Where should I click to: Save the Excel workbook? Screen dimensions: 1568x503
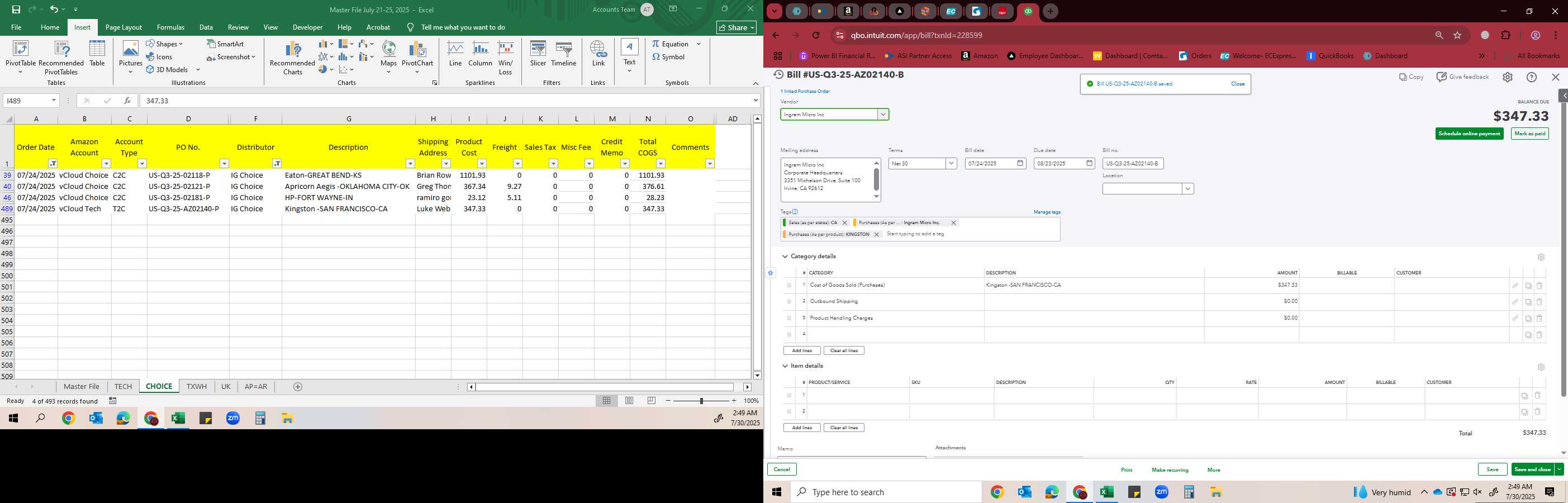[16, 9]
